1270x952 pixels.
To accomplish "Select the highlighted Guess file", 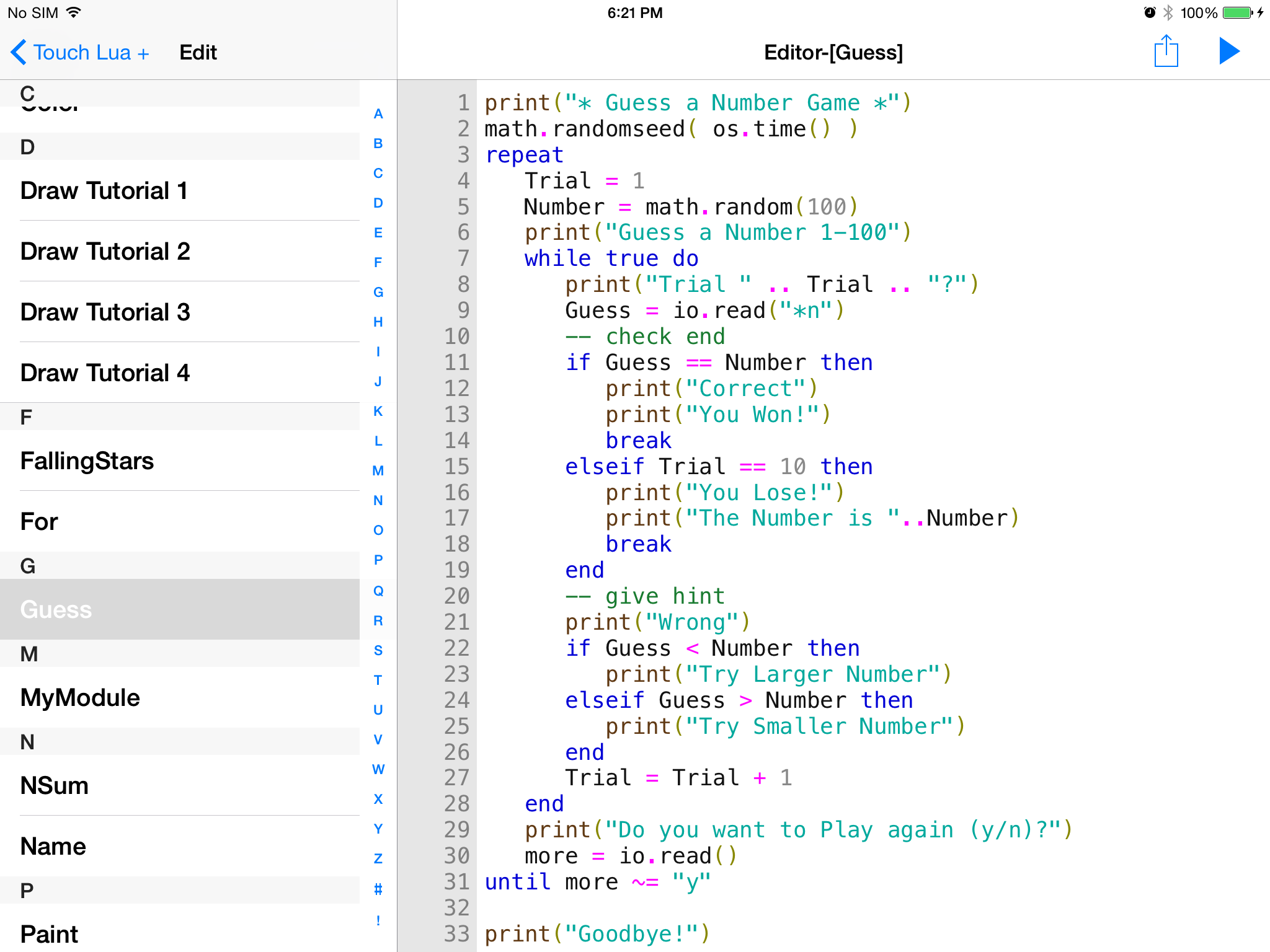I will click(56, 610).
